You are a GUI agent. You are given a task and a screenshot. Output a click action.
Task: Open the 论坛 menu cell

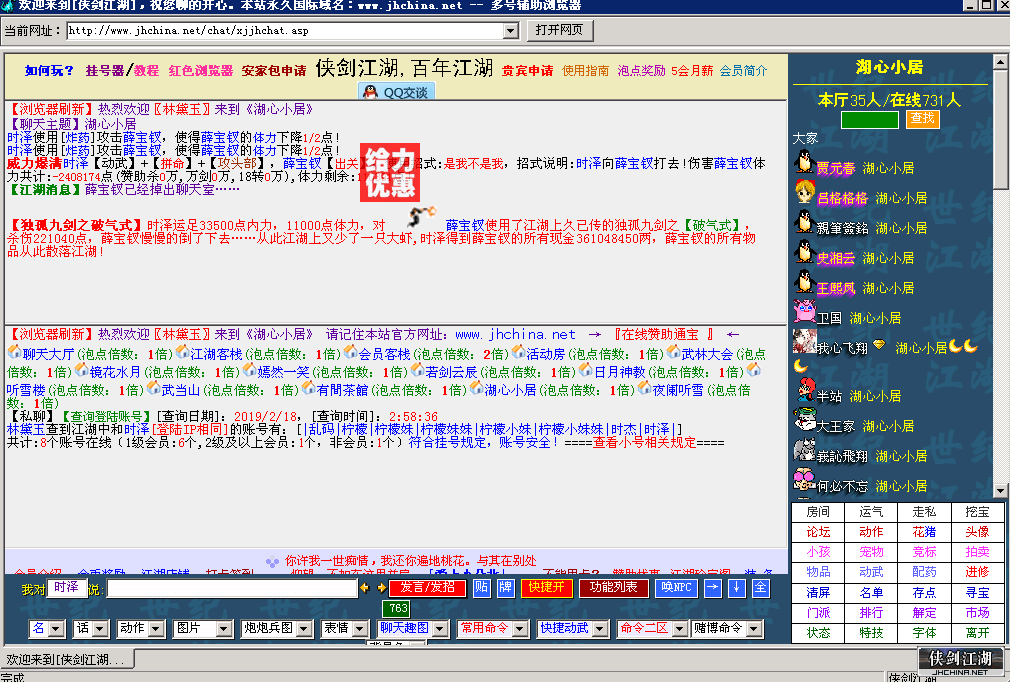[x=818, y=532]
